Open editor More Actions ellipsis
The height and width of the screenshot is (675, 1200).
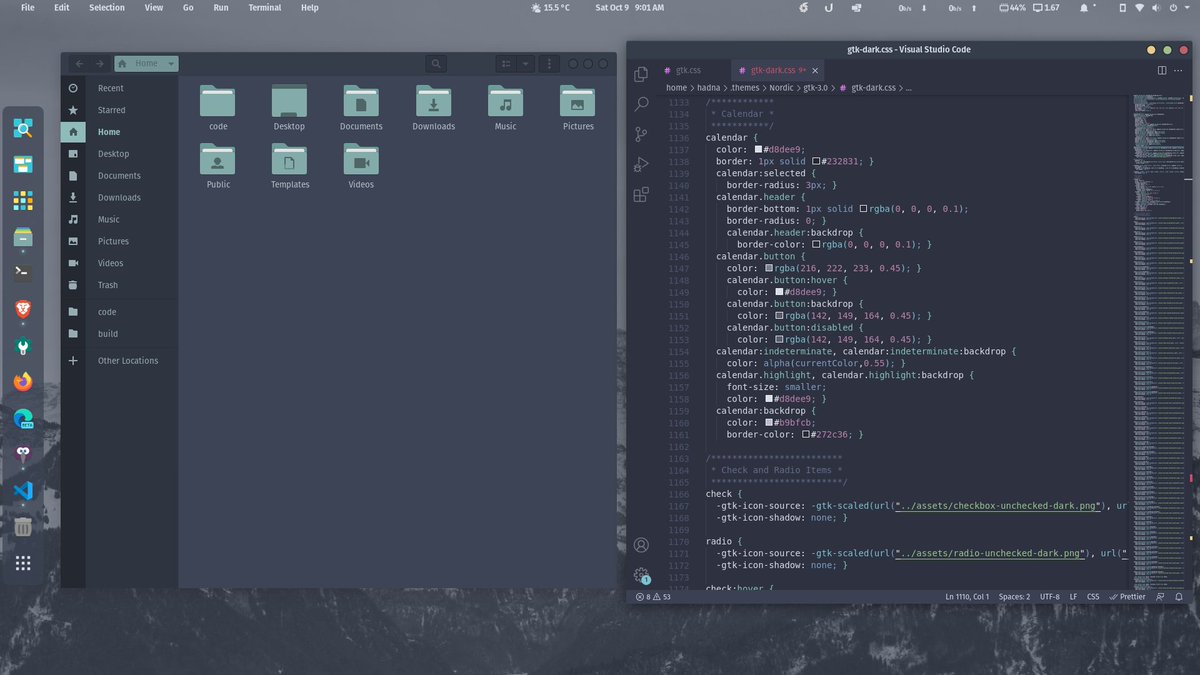(1179, 70)
